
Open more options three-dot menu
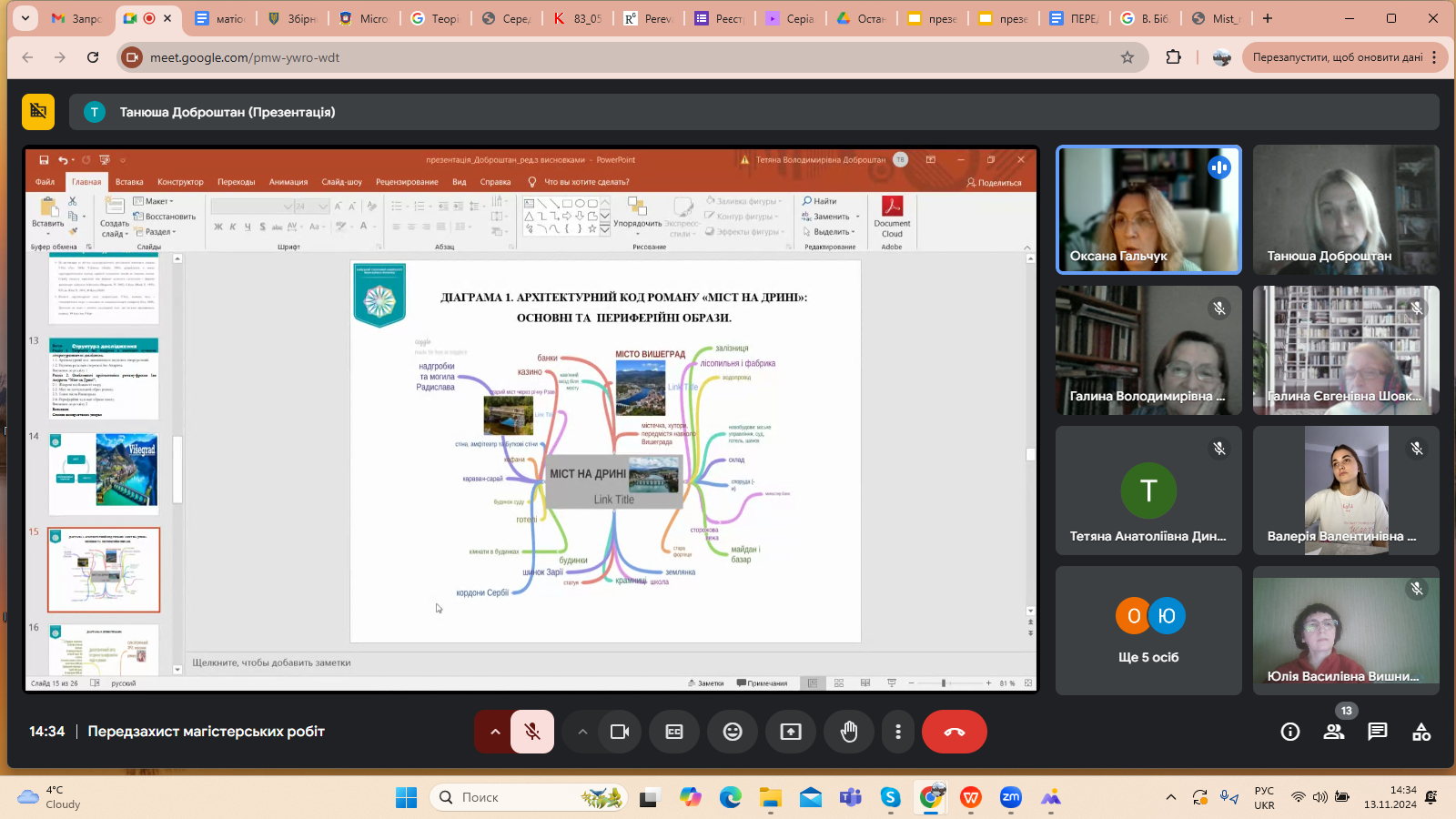click(898, 732)
